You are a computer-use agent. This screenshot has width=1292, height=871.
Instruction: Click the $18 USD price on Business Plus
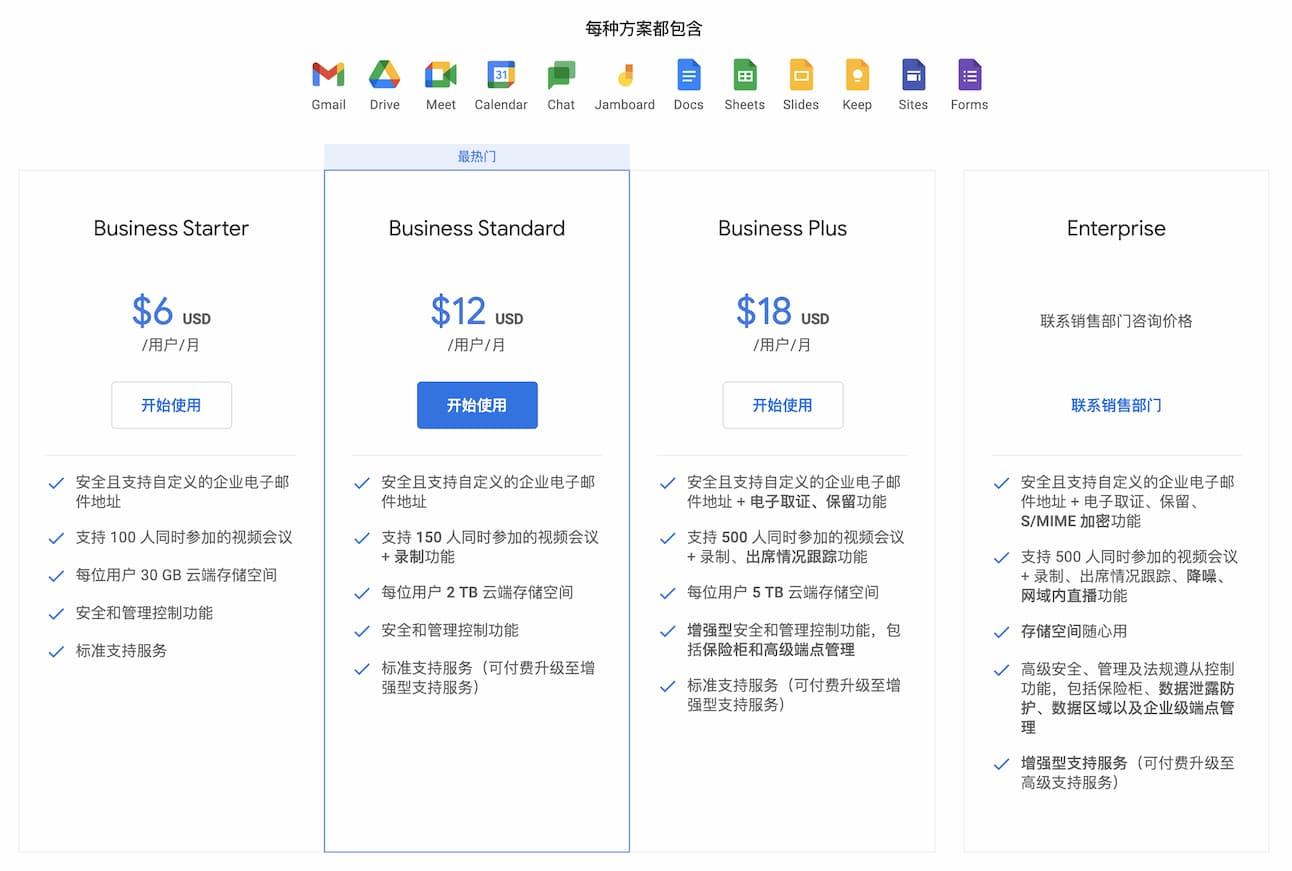[x=782, y=312]
